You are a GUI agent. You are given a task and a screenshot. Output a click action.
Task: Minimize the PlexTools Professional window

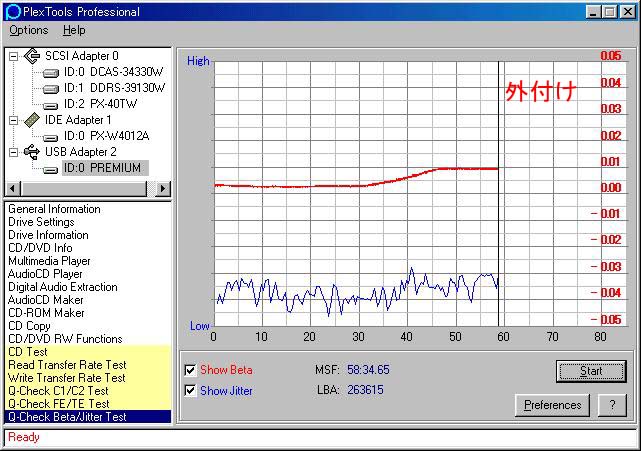click(x=594, y=11)
